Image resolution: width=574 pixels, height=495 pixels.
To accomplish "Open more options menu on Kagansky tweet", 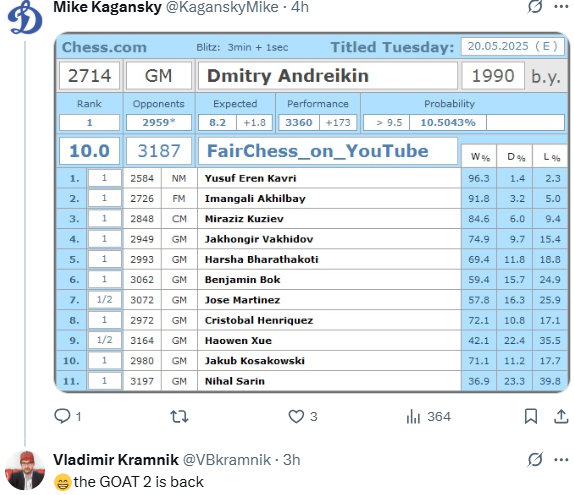I will pyautogui.click(x=561, y=6).
